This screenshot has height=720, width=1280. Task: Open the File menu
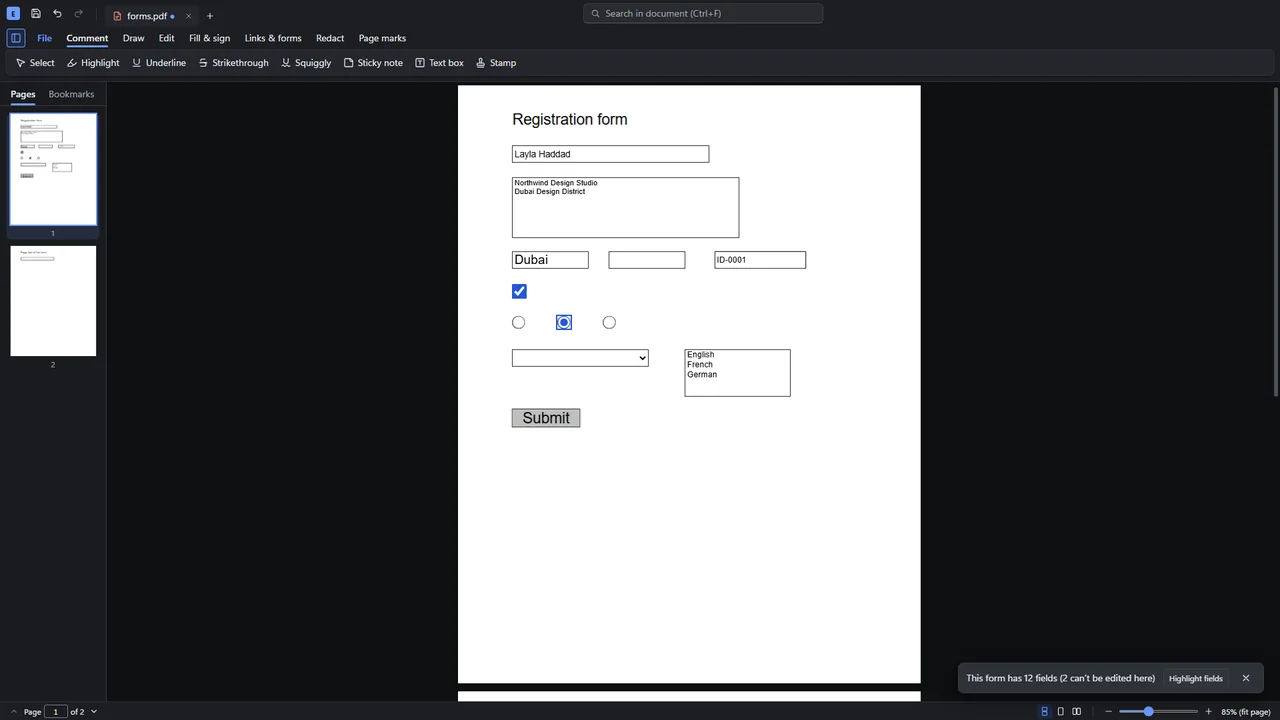tap(45, 38)
